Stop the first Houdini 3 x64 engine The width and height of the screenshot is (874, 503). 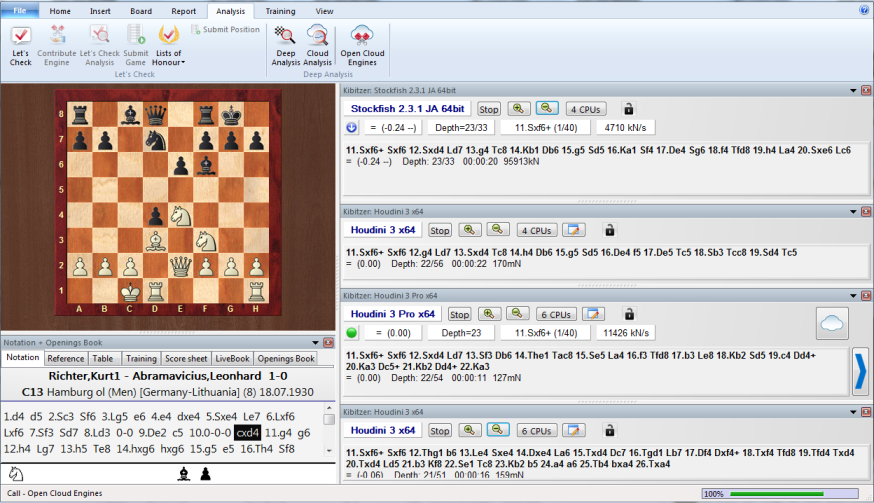point(440,230)
